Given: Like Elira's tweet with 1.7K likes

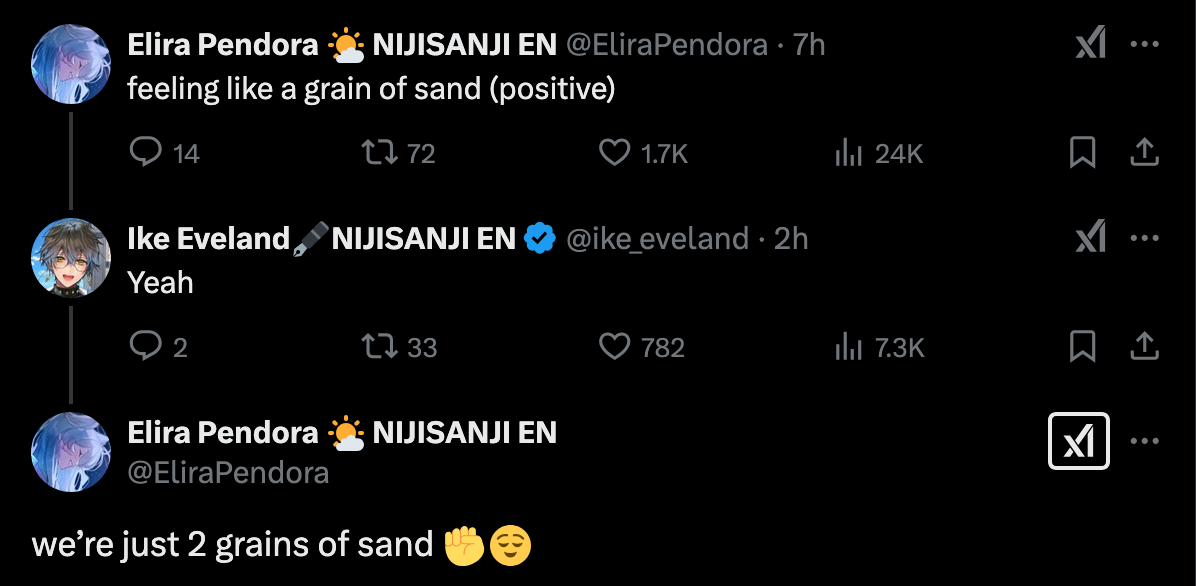Looking at the screenshot, I should (x=613, y=152).
